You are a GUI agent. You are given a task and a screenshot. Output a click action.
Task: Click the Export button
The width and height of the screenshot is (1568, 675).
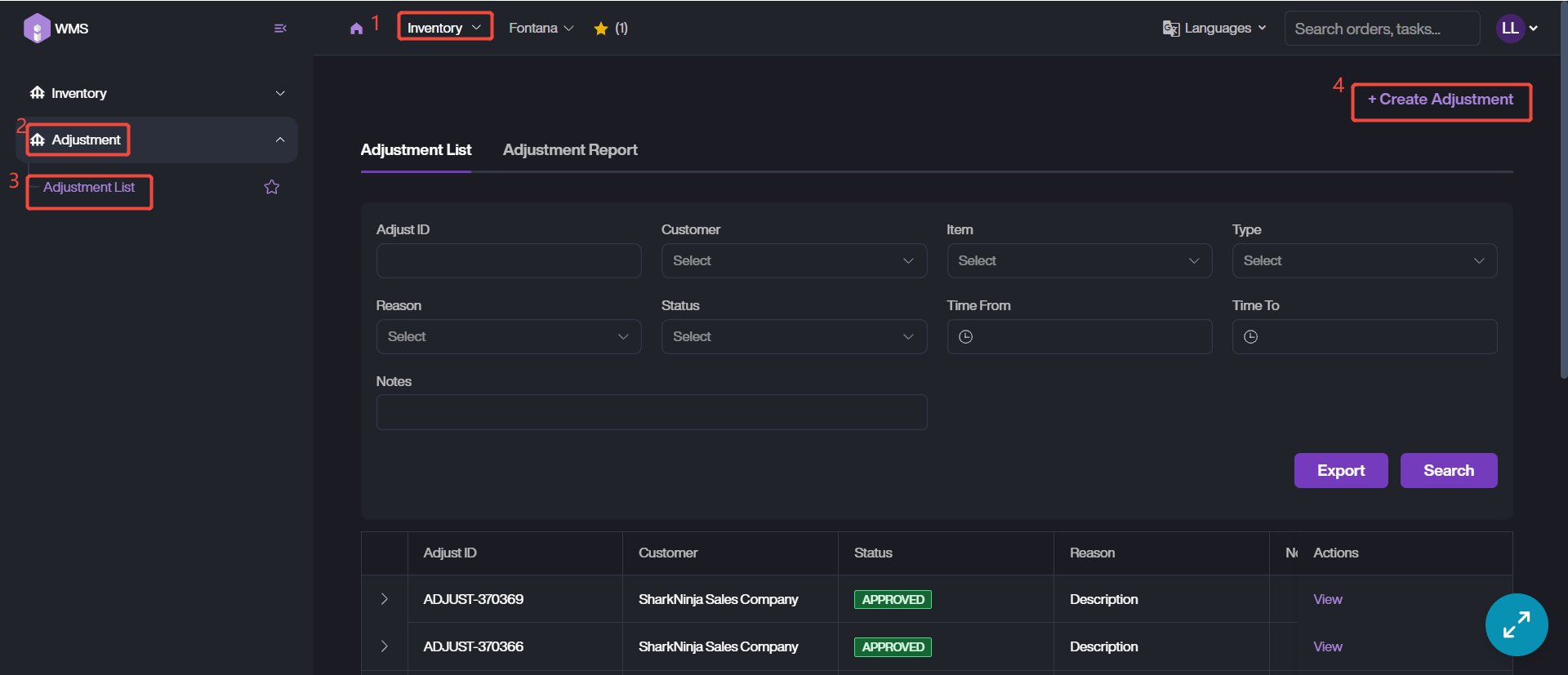[1340, 471]
